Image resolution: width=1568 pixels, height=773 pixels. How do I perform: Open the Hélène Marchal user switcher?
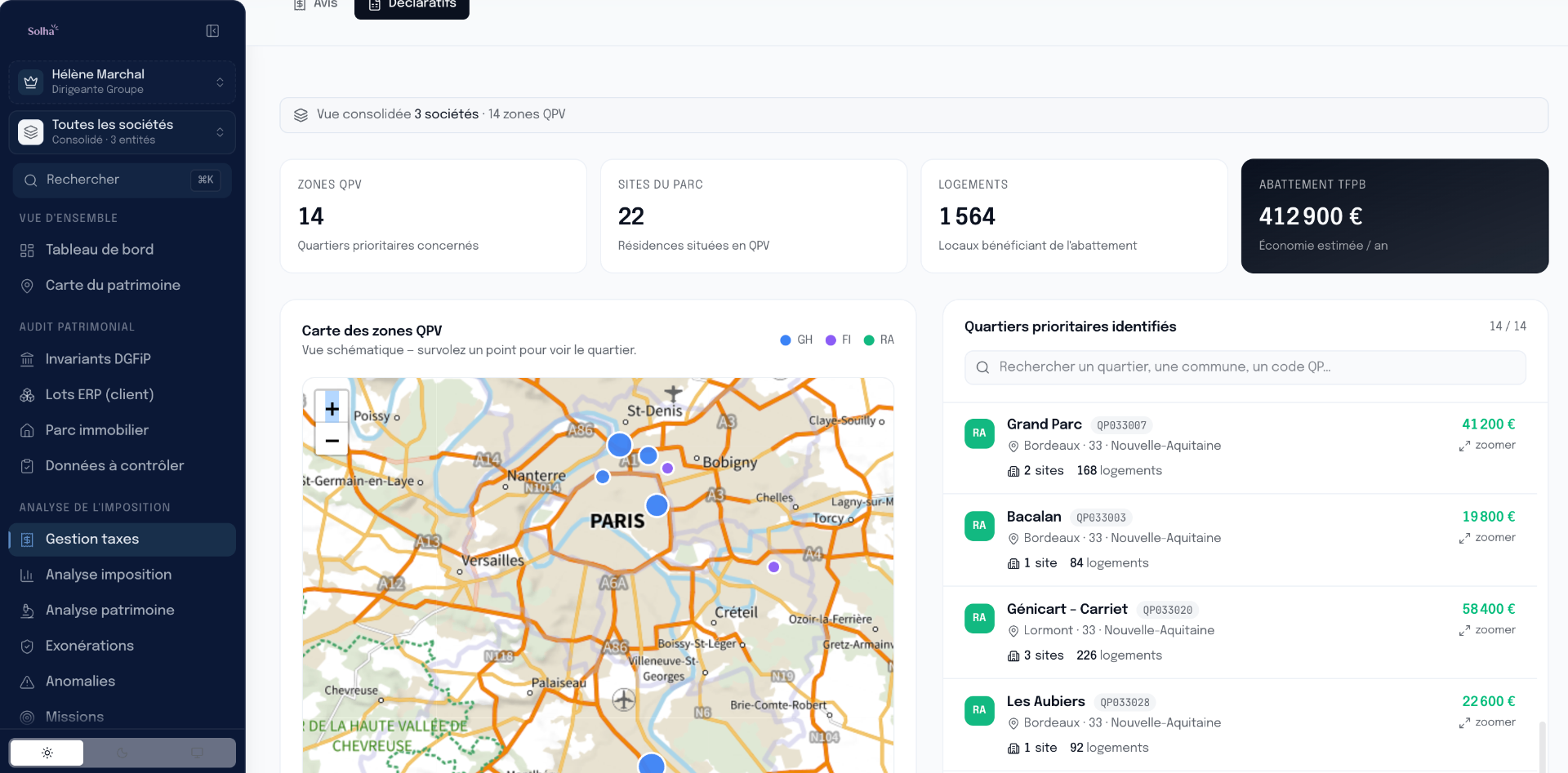(122, 82)
